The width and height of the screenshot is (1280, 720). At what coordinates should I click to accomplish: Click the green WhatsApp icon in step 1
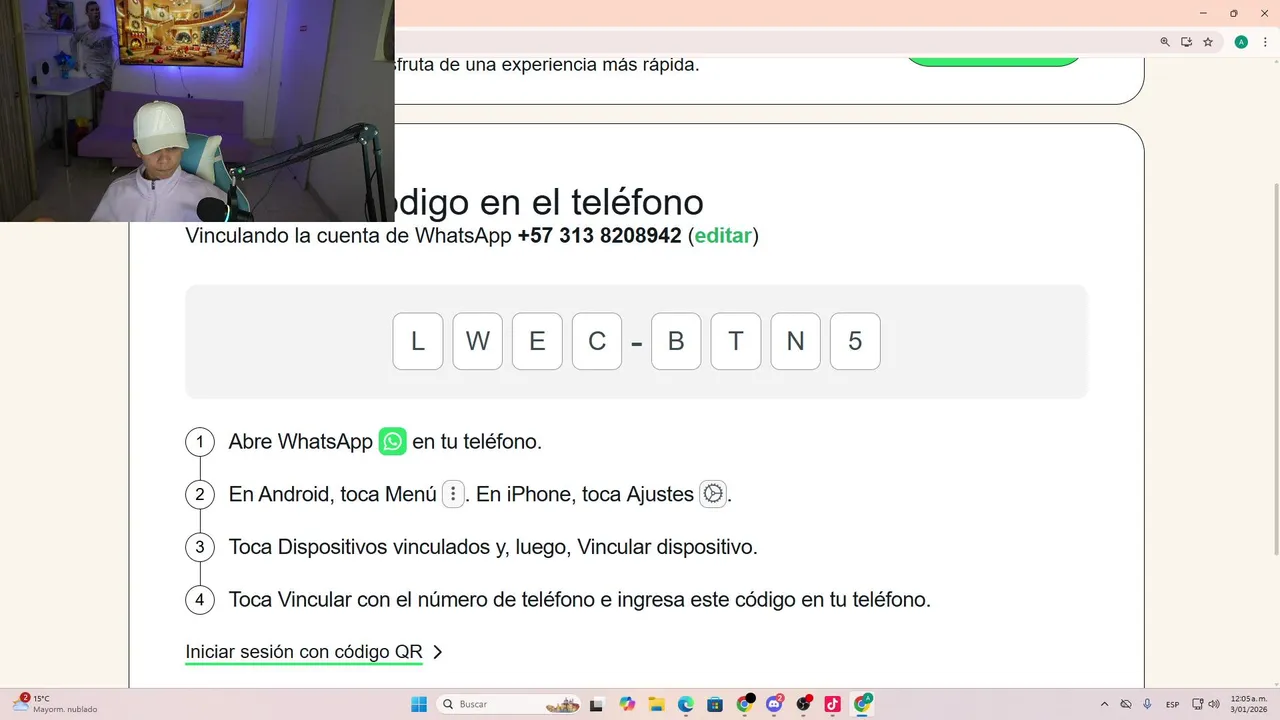393,441
